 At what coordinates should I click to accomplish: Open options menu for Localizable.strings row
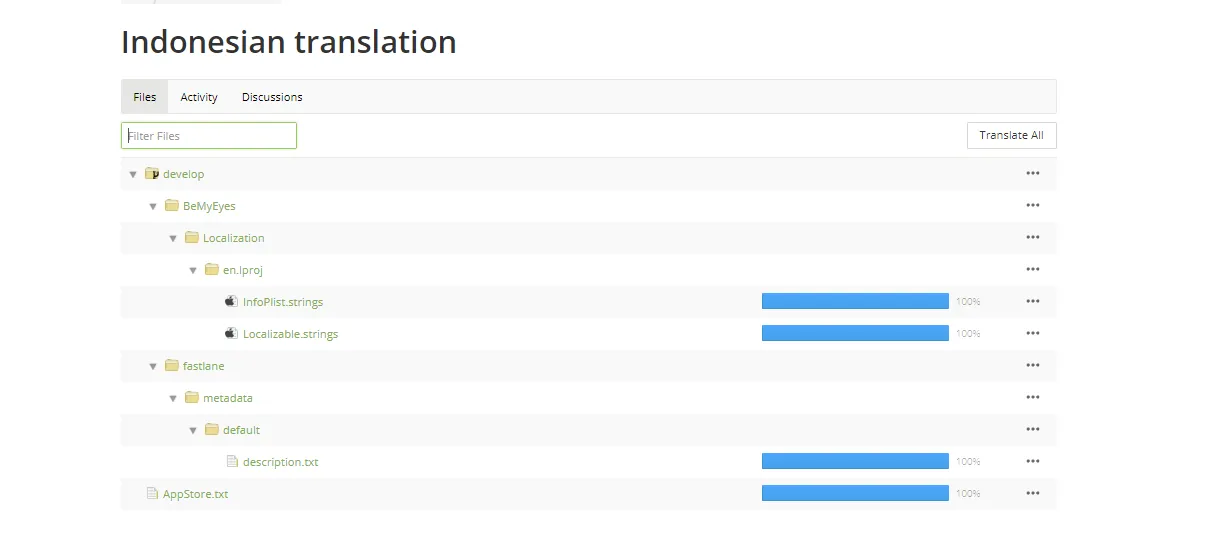click(x=1033, y=334)
